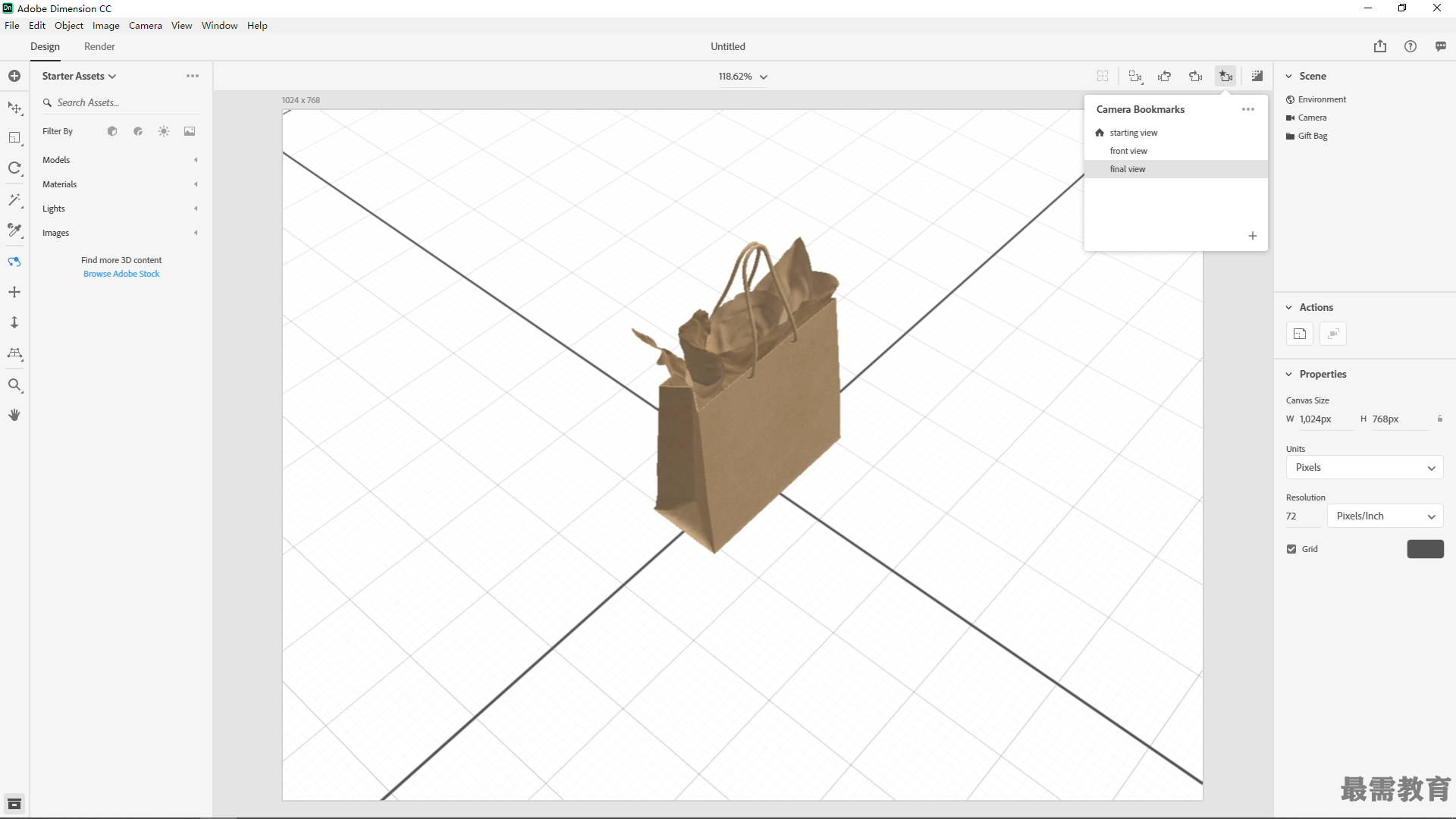Click Camera Undo icon
This screenshot has height=819, width=1456.
1165,76
